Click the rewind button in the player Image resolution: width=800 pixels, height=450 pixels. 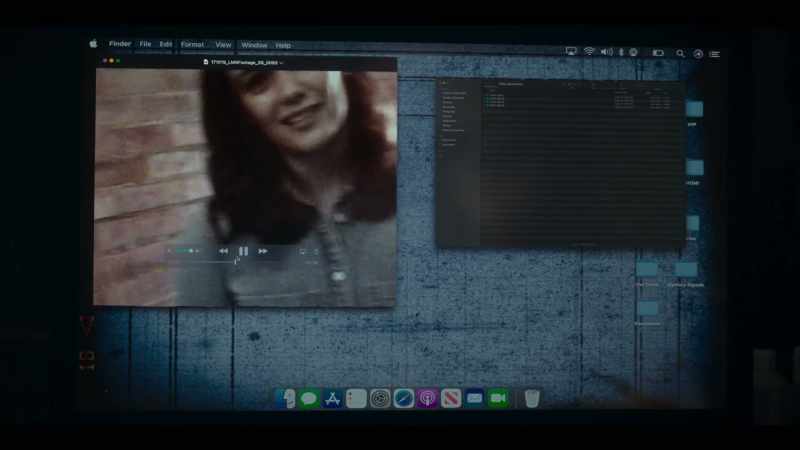(x=223, y=251)
